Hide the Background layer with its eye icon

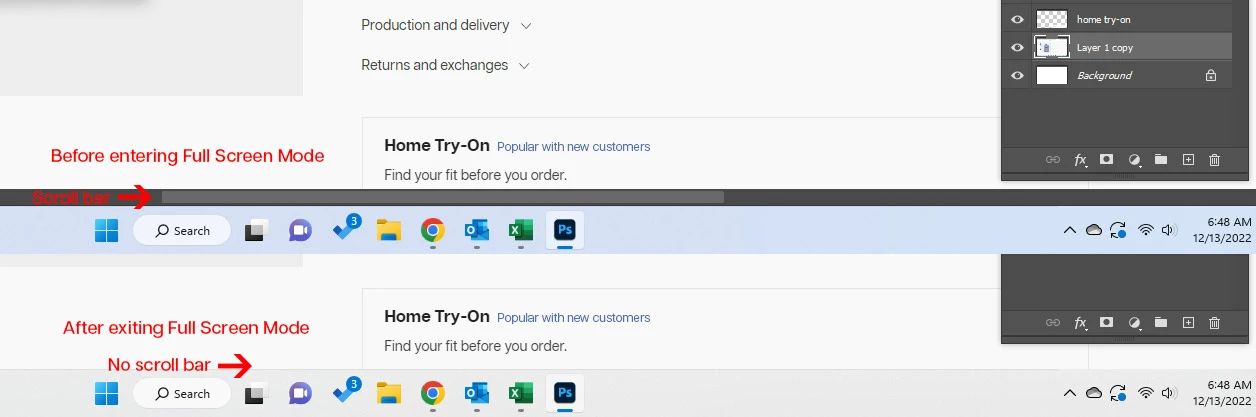(x=1017, y=75)
